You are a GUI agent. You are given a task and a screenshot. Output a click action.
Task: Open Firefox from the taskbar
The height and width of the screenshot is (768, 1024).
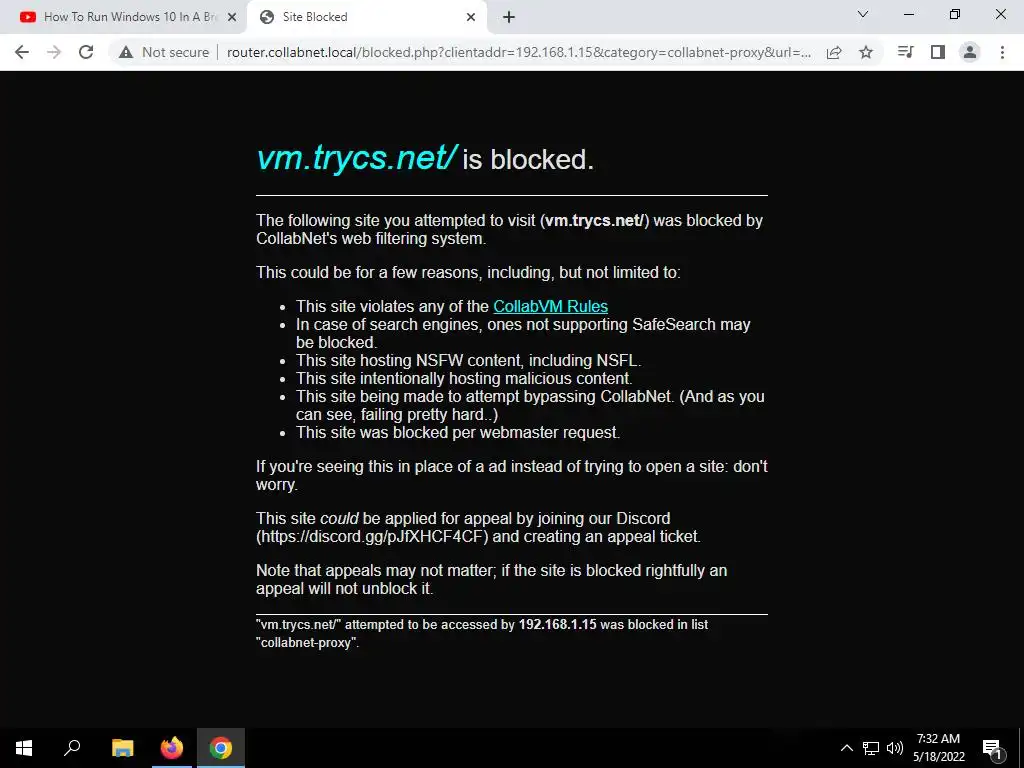coord(172,748)
